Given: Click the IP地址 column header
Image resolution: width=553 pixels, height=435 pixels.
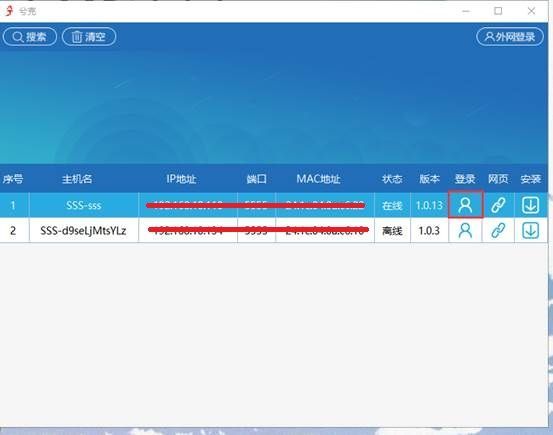Looking at the screenshot, I should point(181,179).
